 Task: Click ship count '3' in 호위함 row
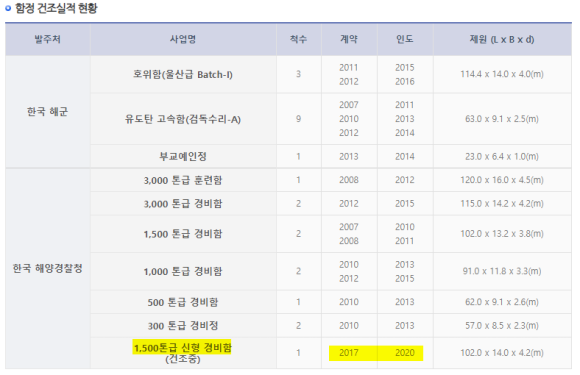tap(298, 74)
